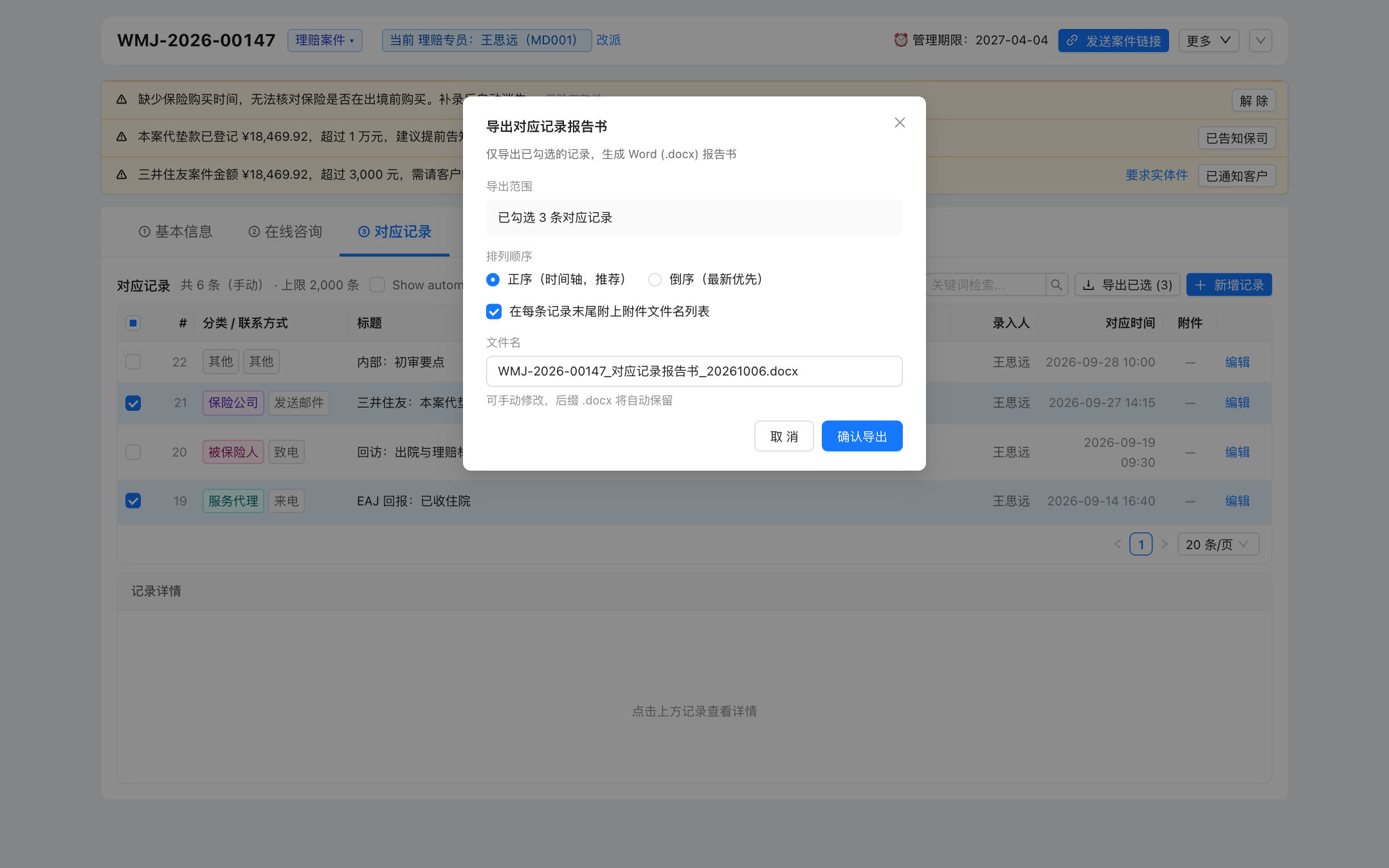Toggle checkbox for record 22
Viewport: 1389px width, 868px height.
point(133,361)
